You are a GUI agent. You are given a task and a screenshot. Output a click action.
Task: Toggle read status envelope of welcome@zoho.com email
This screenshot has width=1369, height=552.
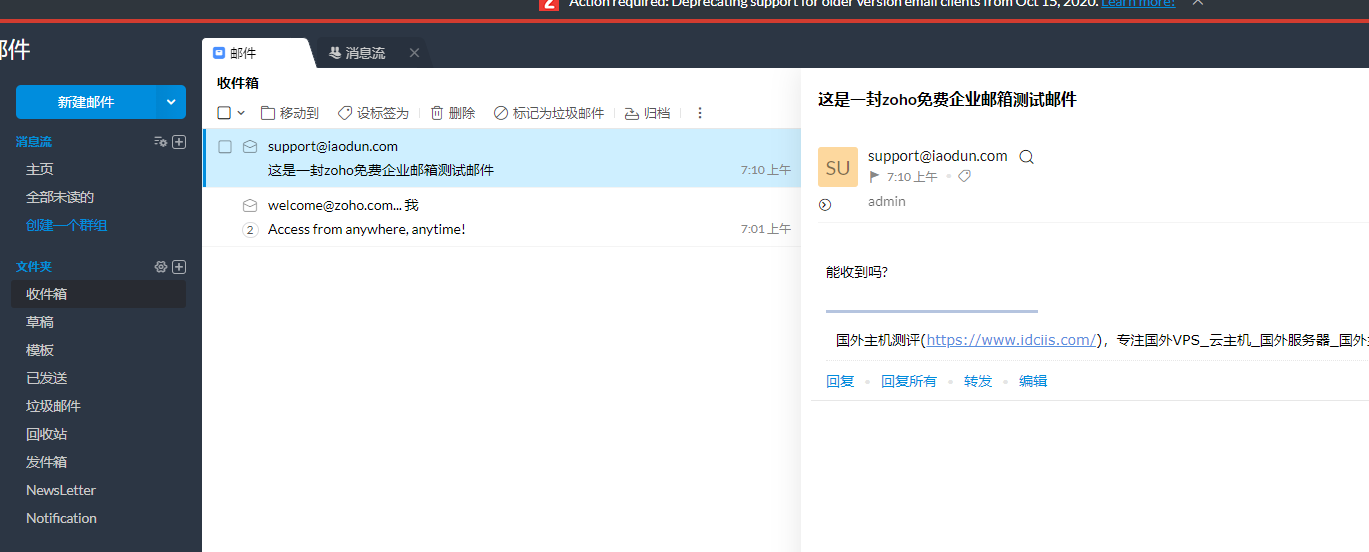coord(250,206)
